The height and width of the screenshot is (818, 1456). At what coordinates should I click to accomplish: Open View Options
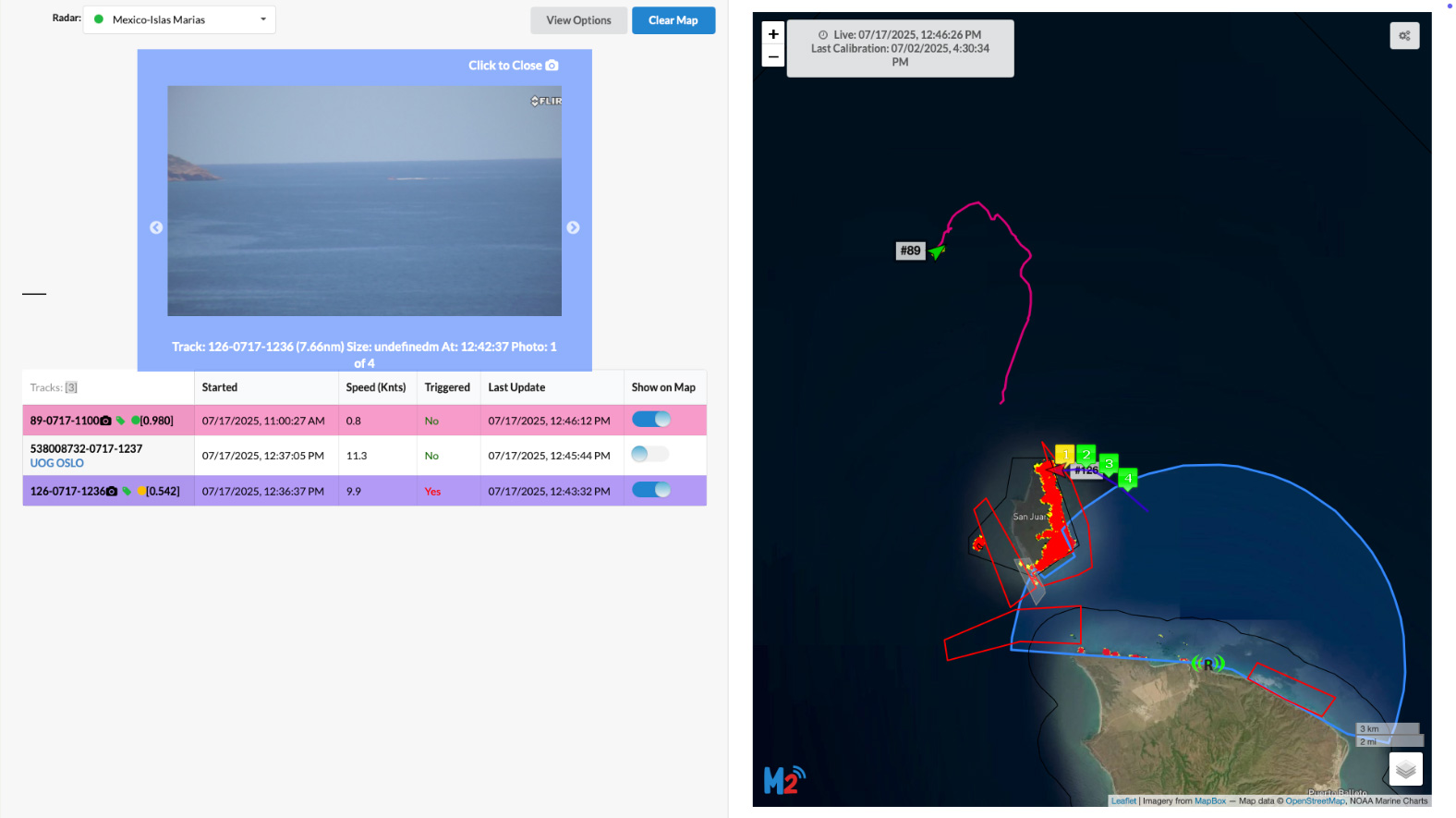coord(578,20)
